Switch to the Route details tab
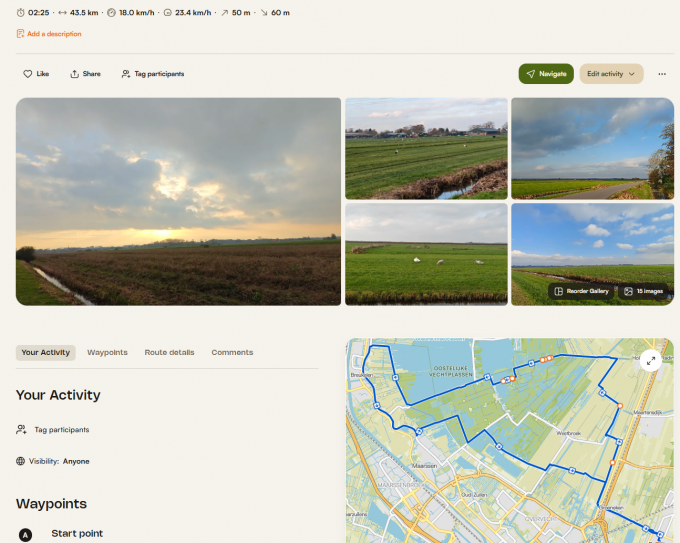The width and height of the screenshot is (680, 543). [x=169, y=352]
